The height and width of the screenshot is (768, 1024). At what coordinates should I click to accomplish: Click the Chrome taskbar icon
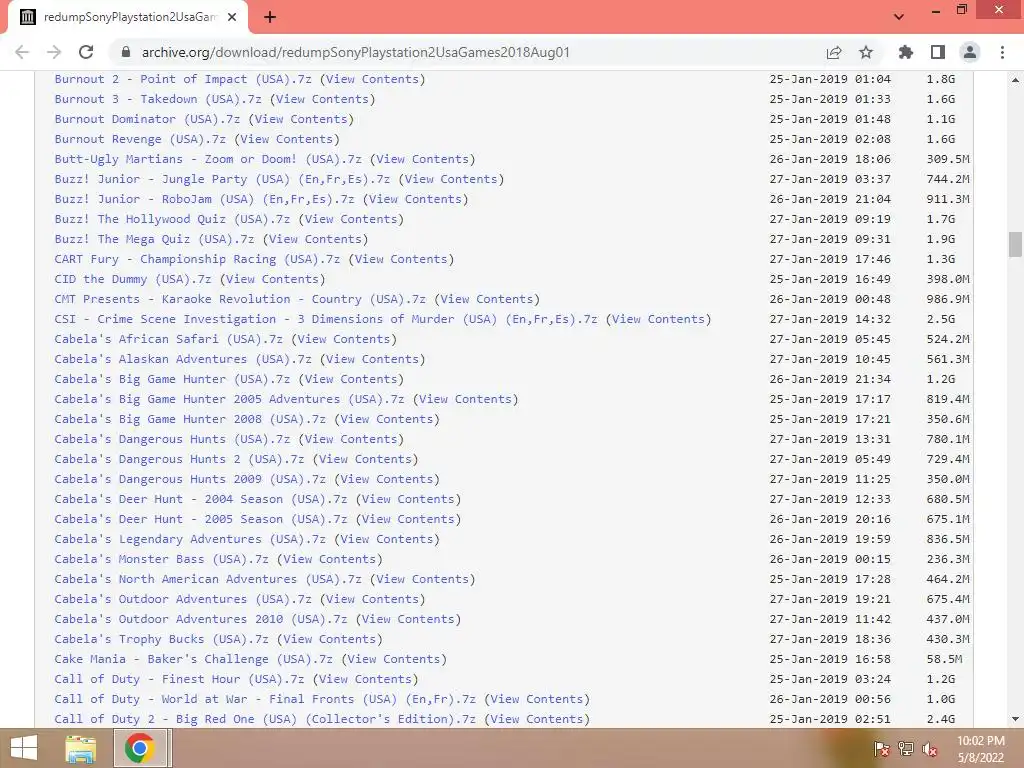coord(139,748)
